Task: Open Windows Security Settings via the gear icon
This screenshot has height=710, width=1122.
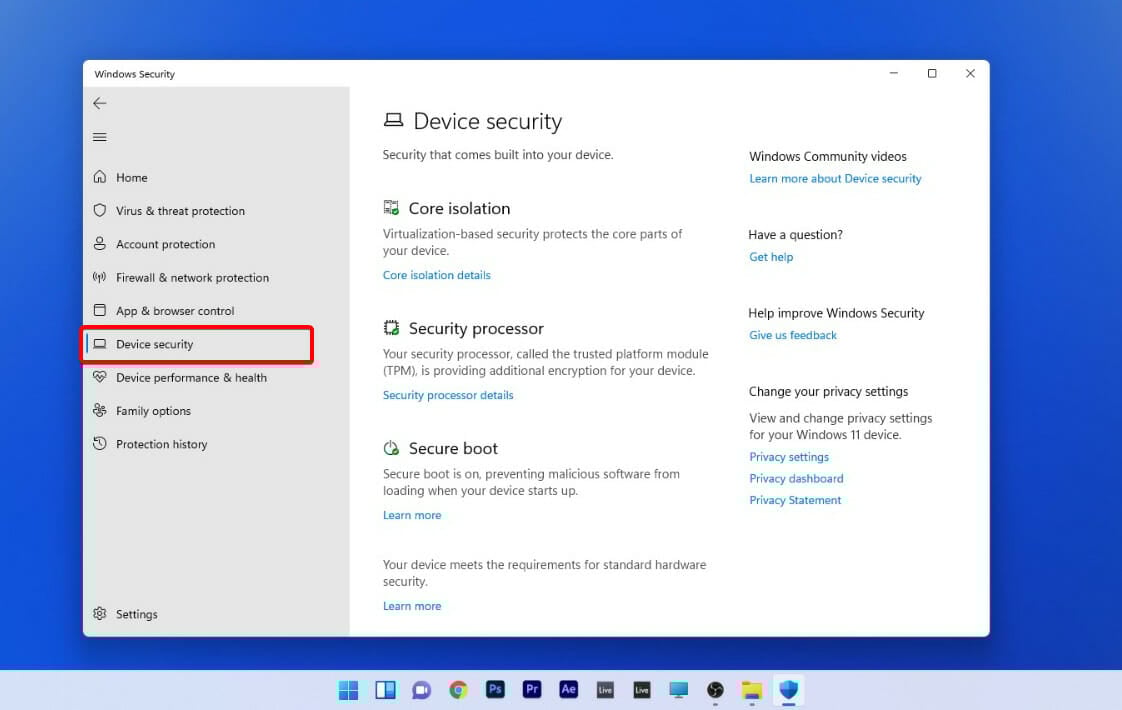Action: pos(136,614)
